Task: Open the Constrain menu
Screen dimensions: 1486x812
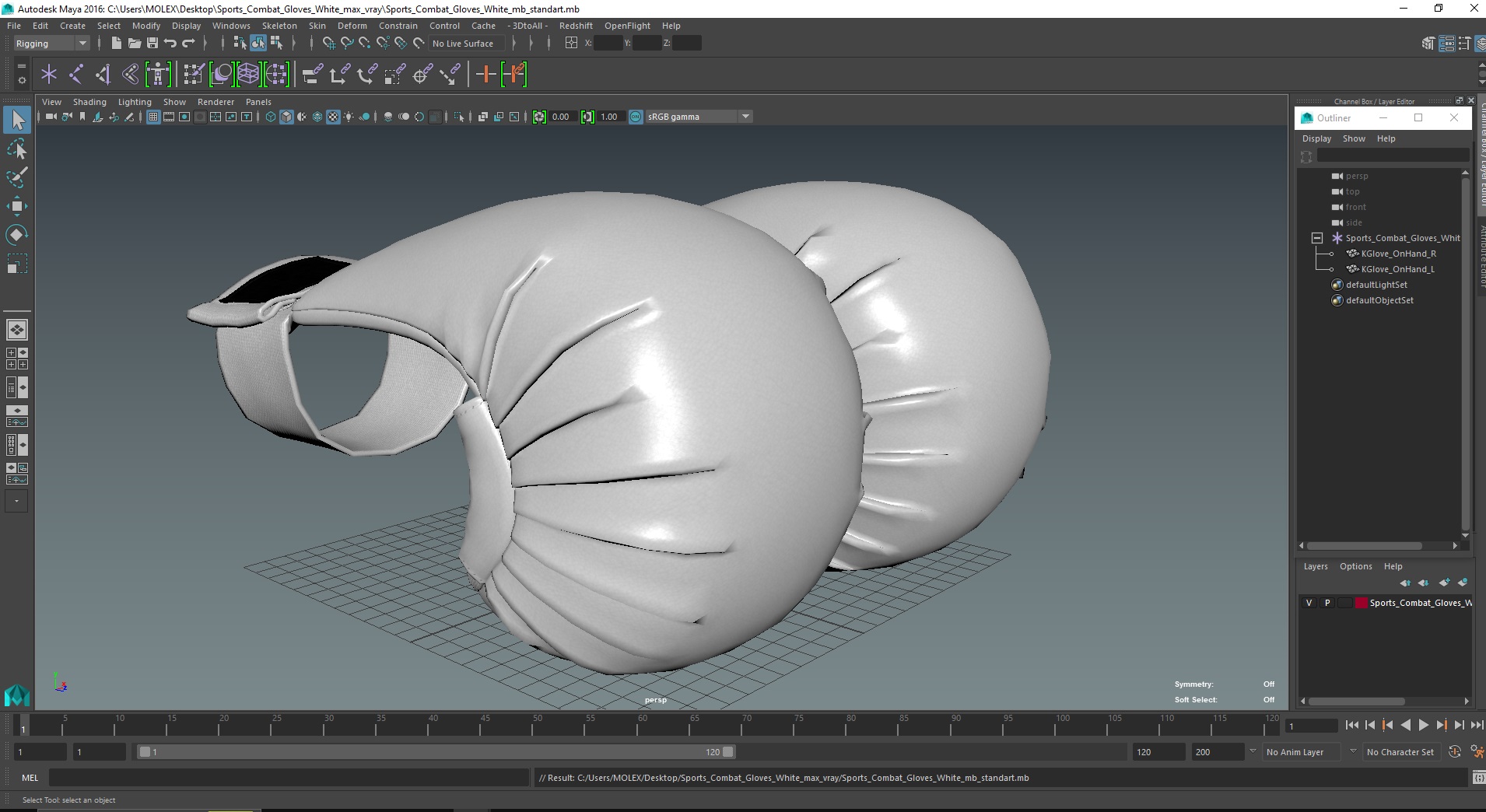Action: click(x=398, y=26)
